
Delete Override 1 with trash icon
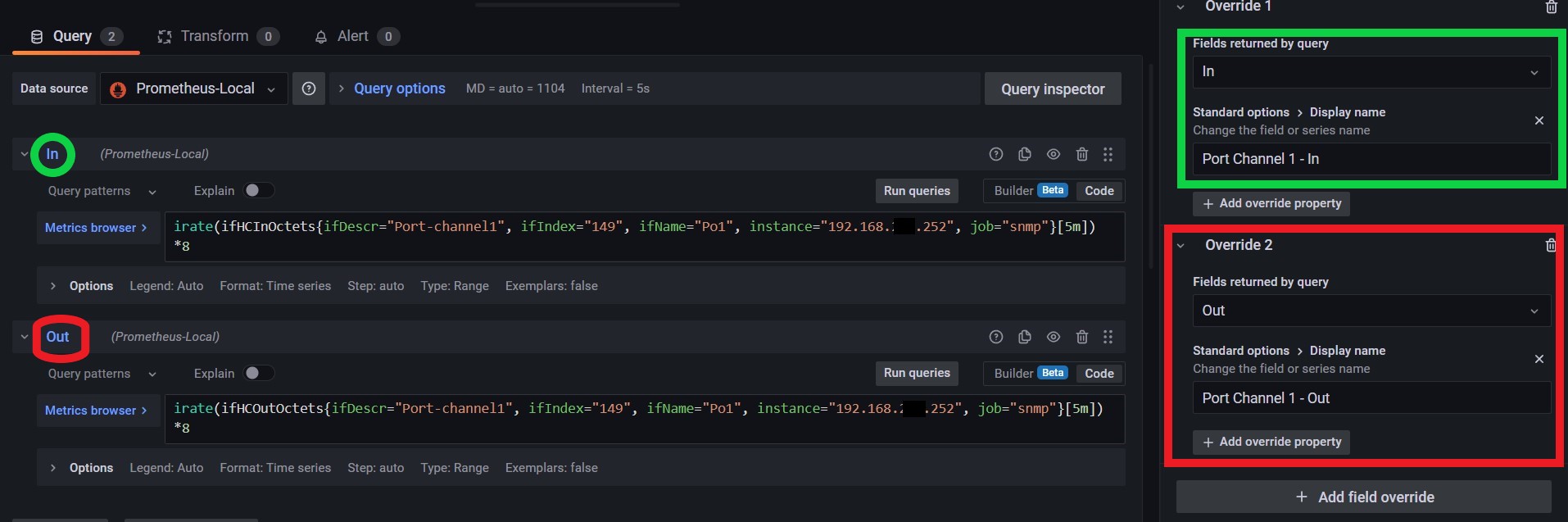click(1551, 7)
